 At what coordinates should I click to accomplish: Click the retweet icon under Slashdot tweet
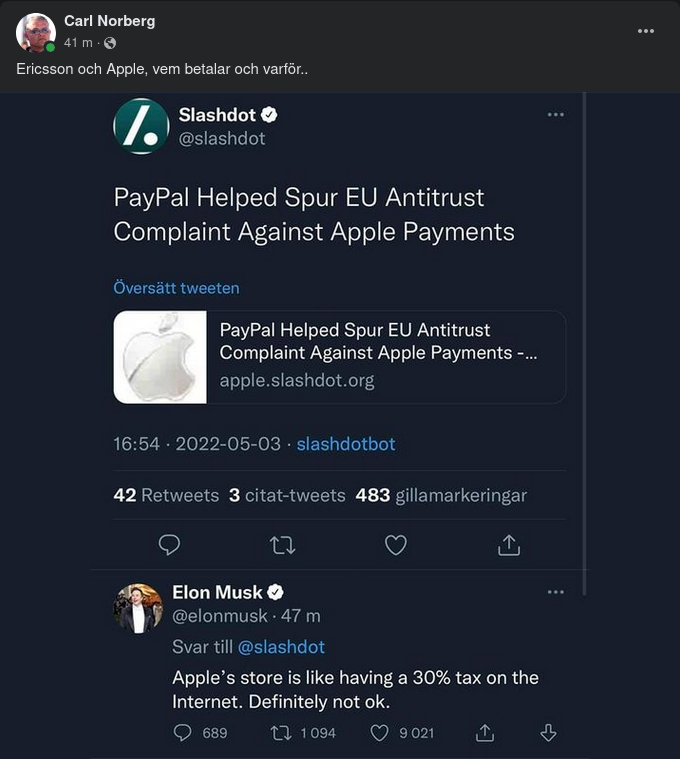[x=283, y=544]
